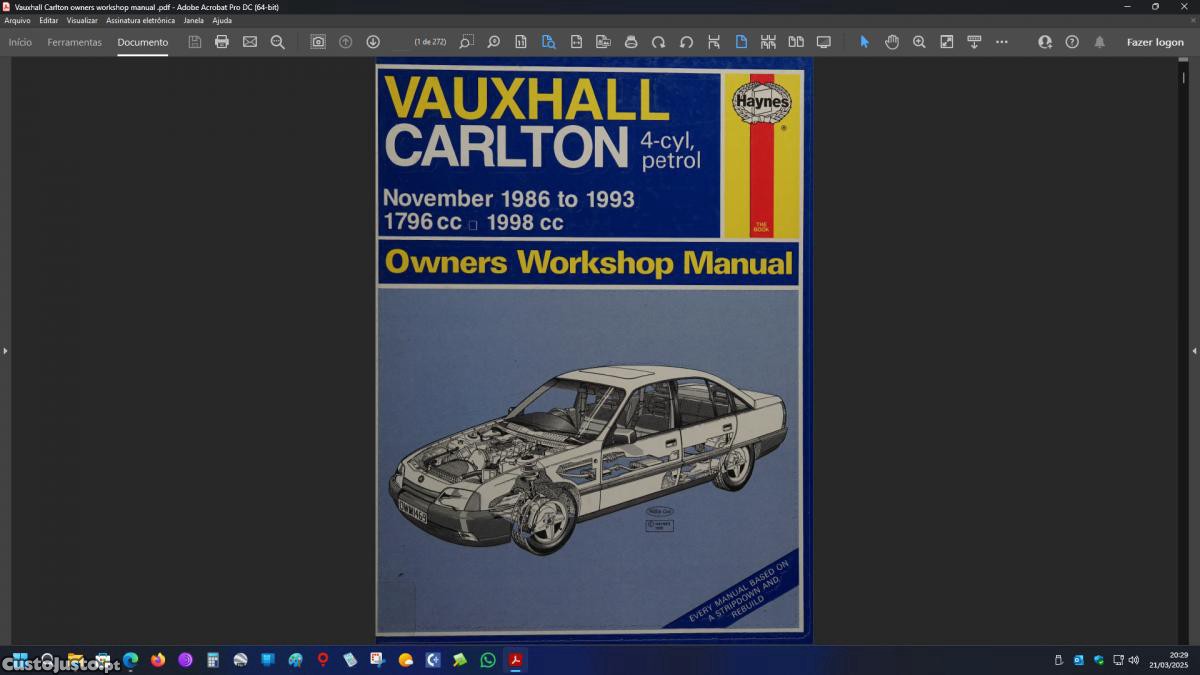The height and width of the screenshot is (675, 1200).
Task: Open the help question mark button
Action: pyautogui.click(x=1072, y=42)
